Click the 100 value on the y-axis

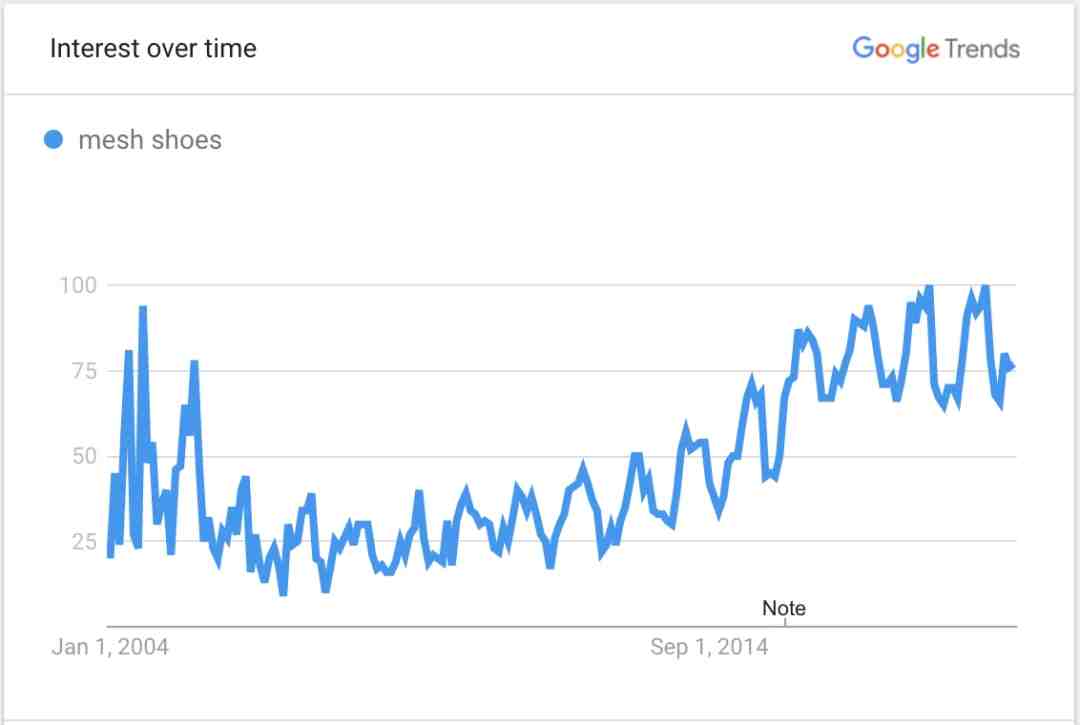[78, 285]
